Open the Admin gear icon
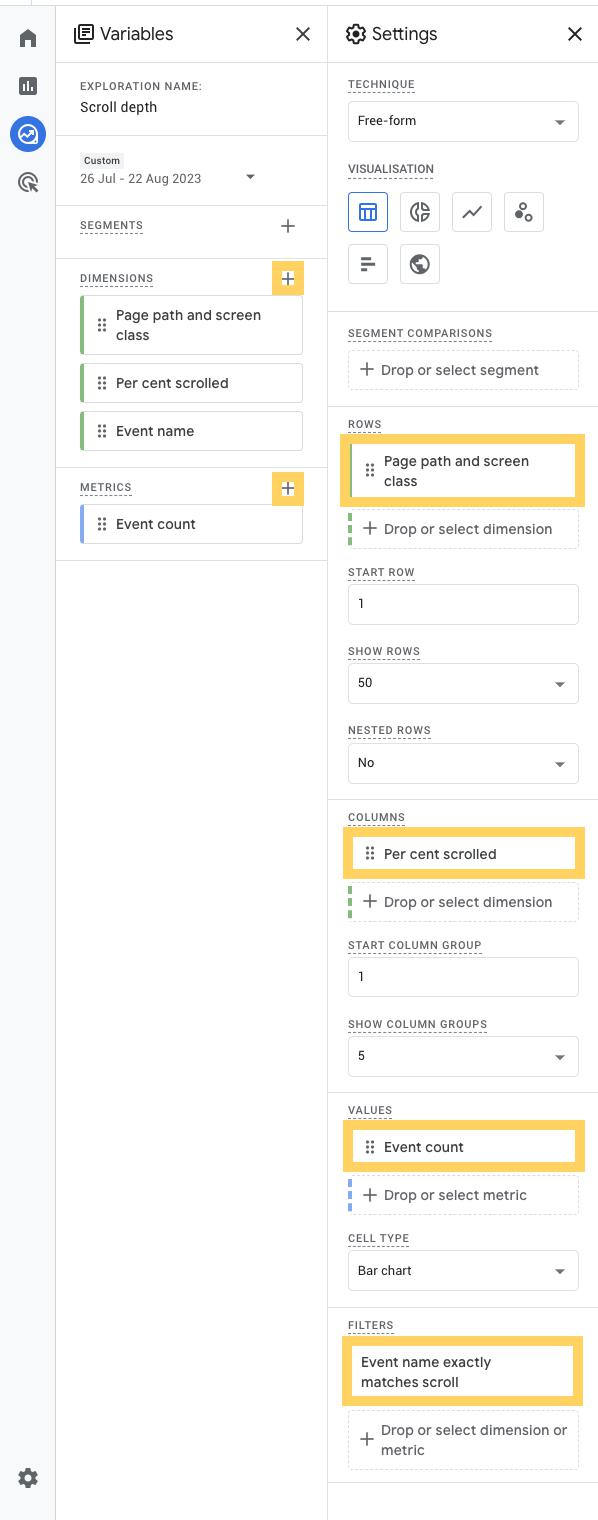 click(28, 1478)
